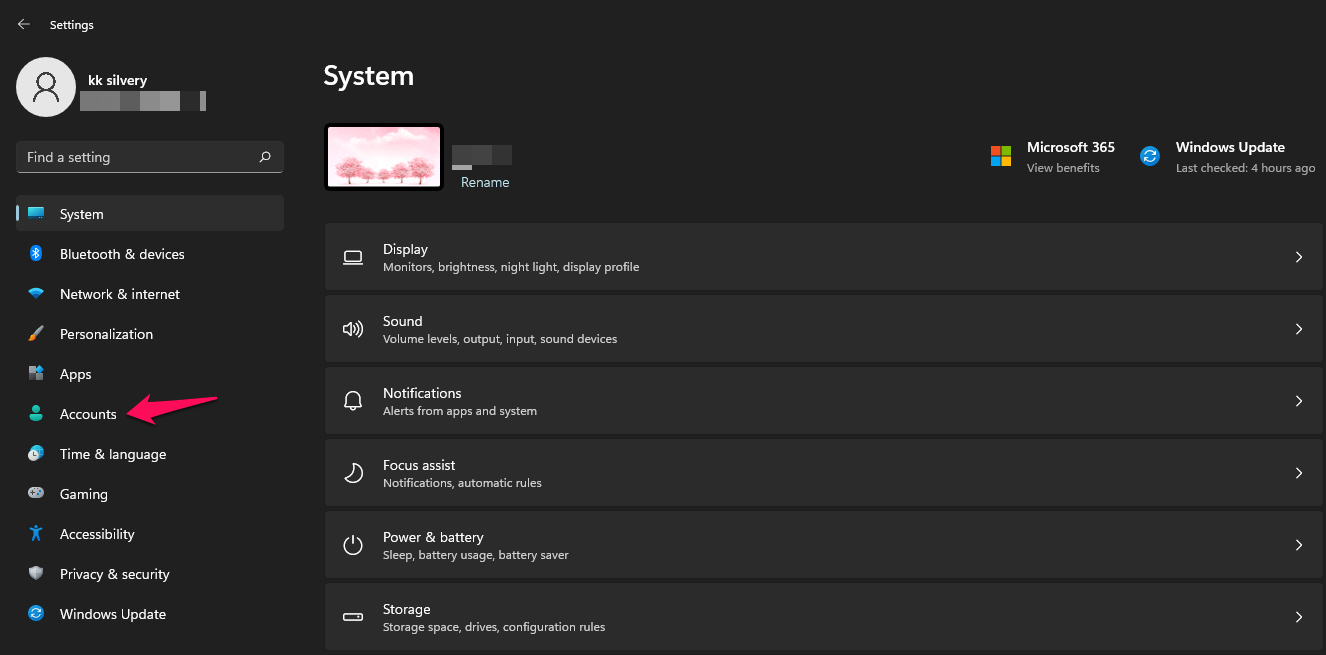
Task: Click the Rename link under the PC name
Action: 485,182
